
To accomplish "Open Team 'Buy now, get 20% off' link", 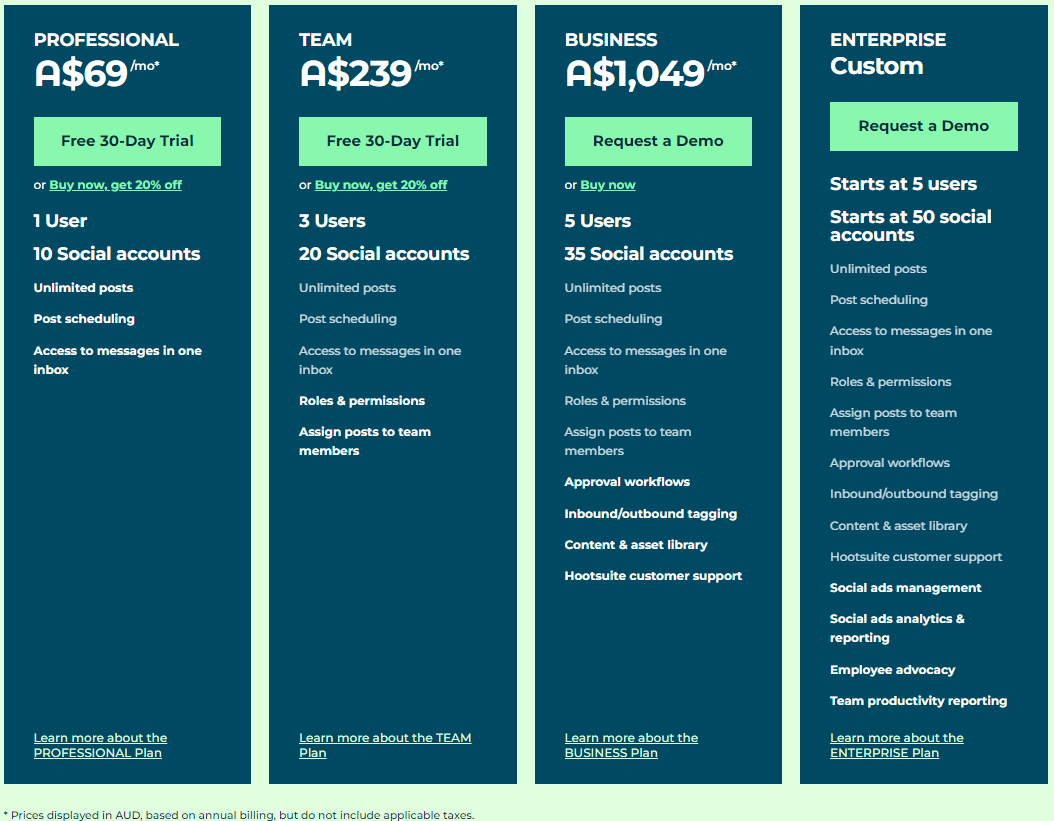I will (381, 185).
